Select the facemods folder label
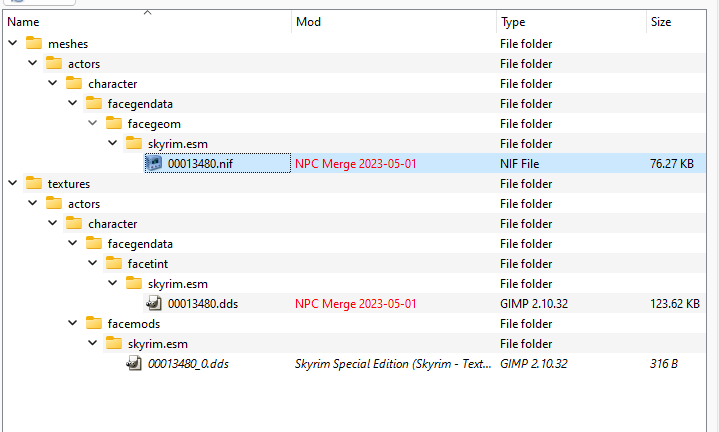 [x=134, y=324]
